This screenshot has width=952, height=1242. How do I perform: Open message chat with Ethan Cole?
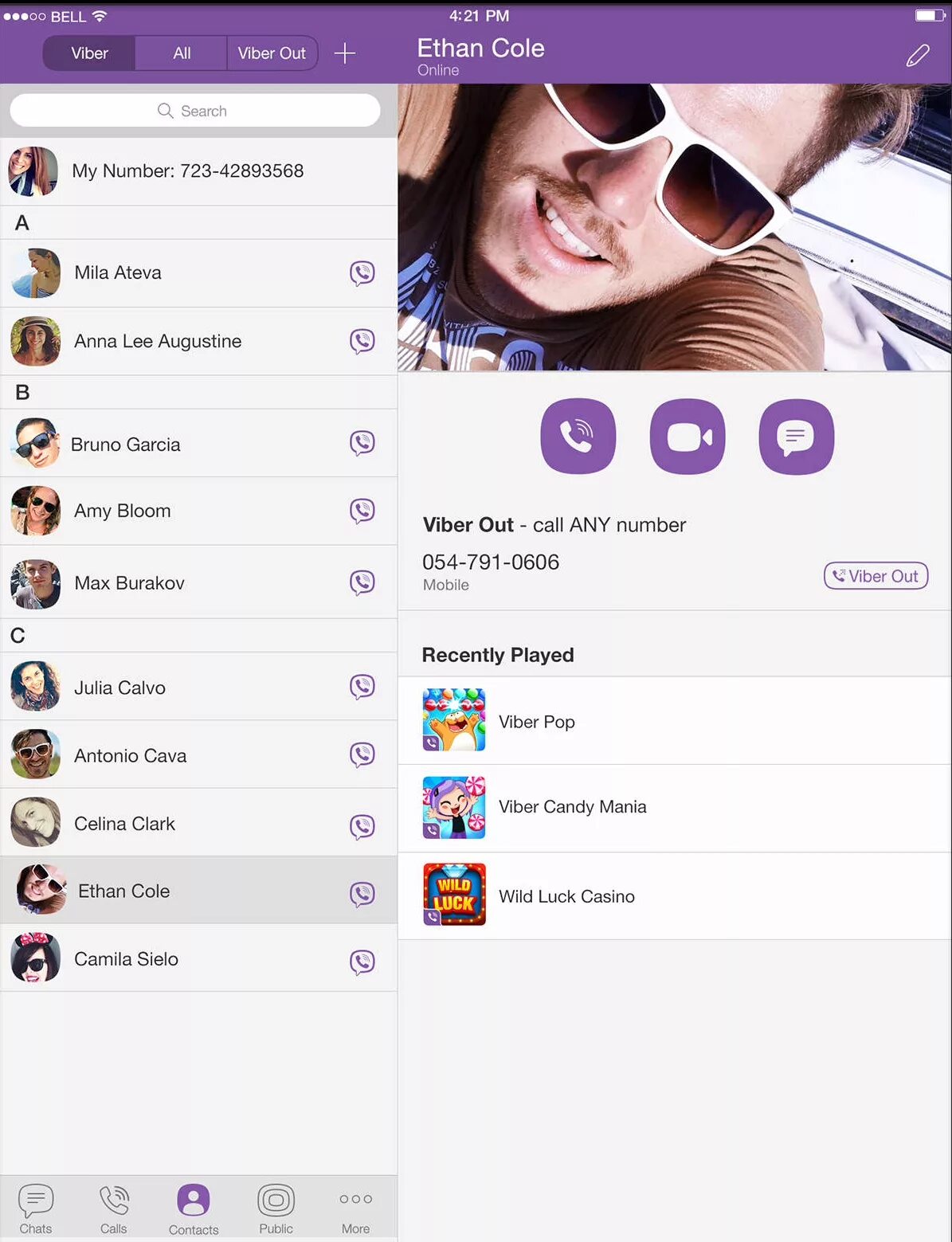coord(797,437)
